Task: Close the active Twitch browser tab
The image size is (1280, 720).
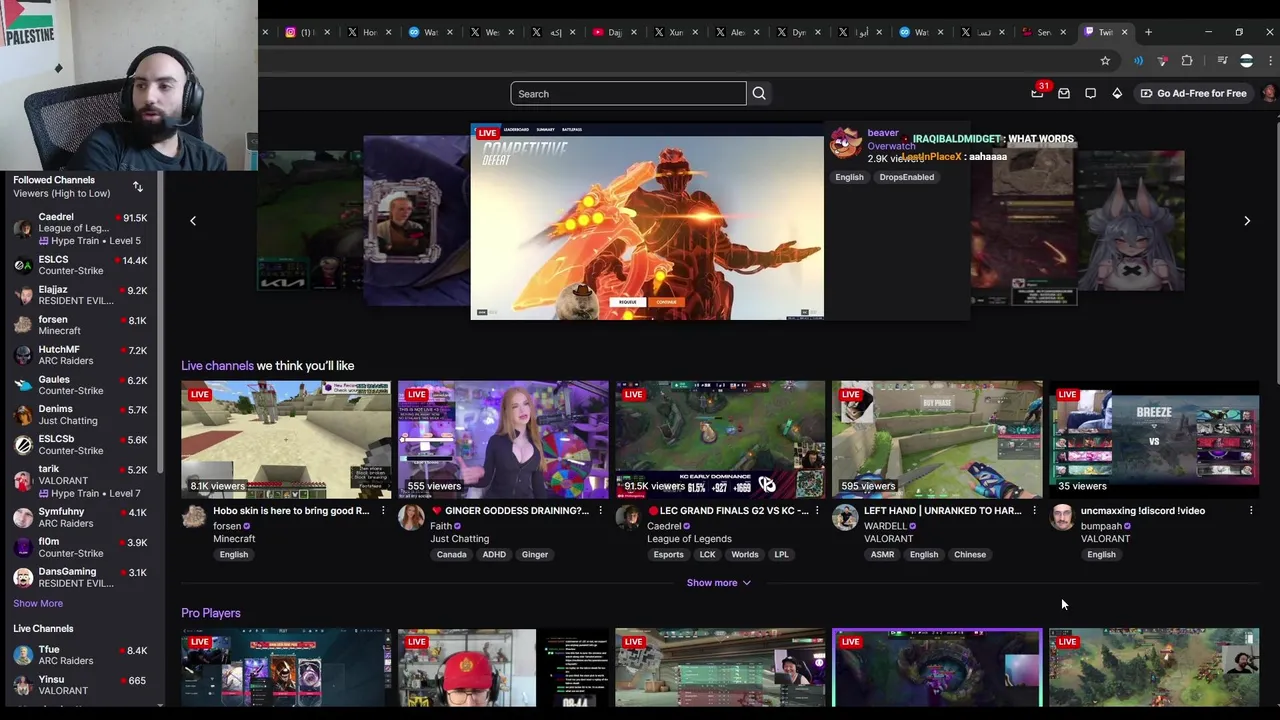Action: pos(1124,32)
